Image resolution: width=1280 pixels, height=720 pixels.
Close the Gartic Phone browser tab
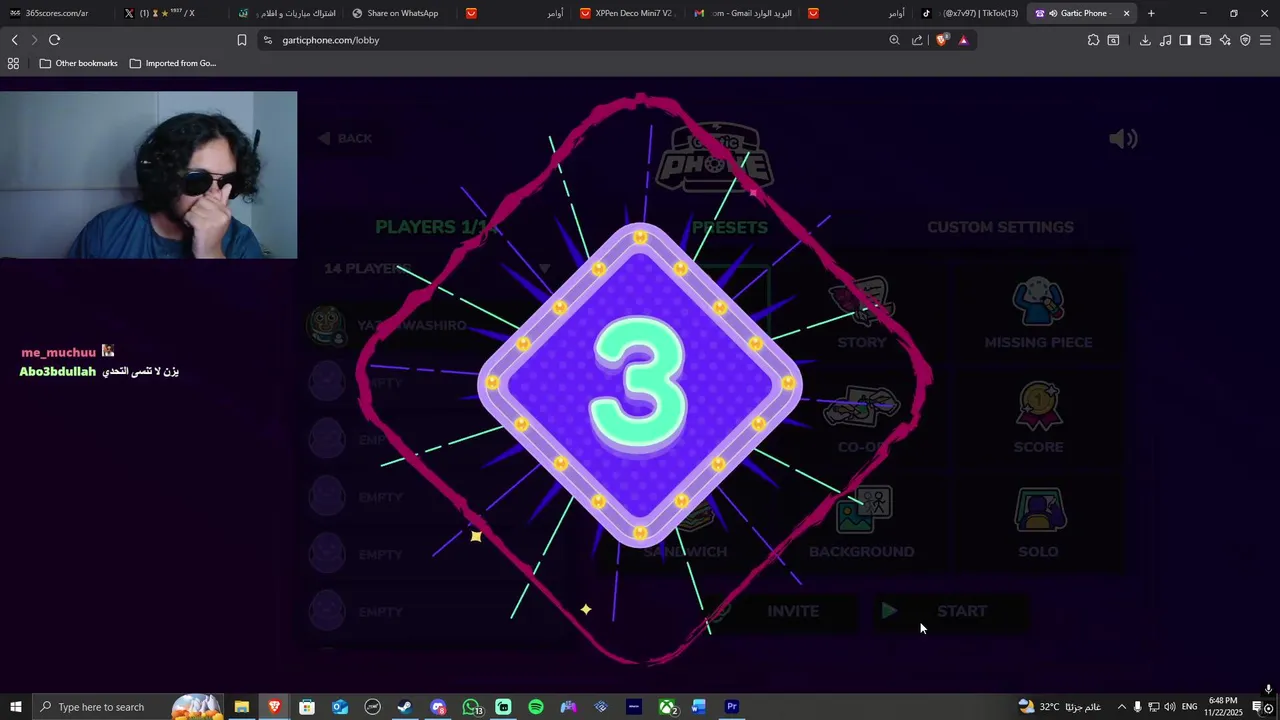1126,13
